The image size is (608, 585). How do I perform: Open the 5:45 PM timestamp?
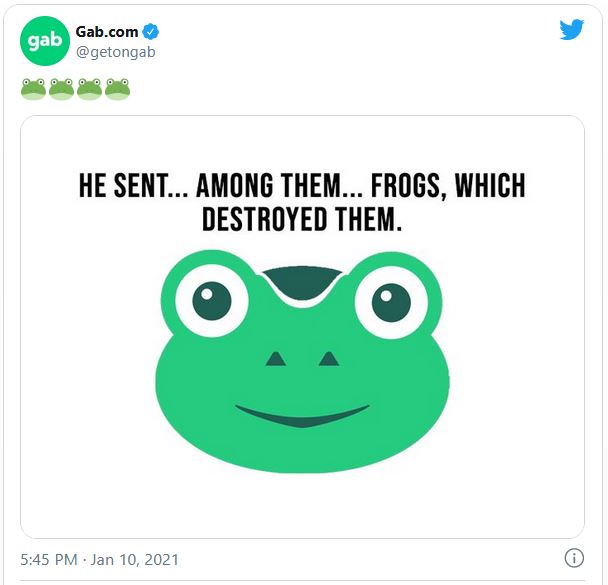click(49, 560)
